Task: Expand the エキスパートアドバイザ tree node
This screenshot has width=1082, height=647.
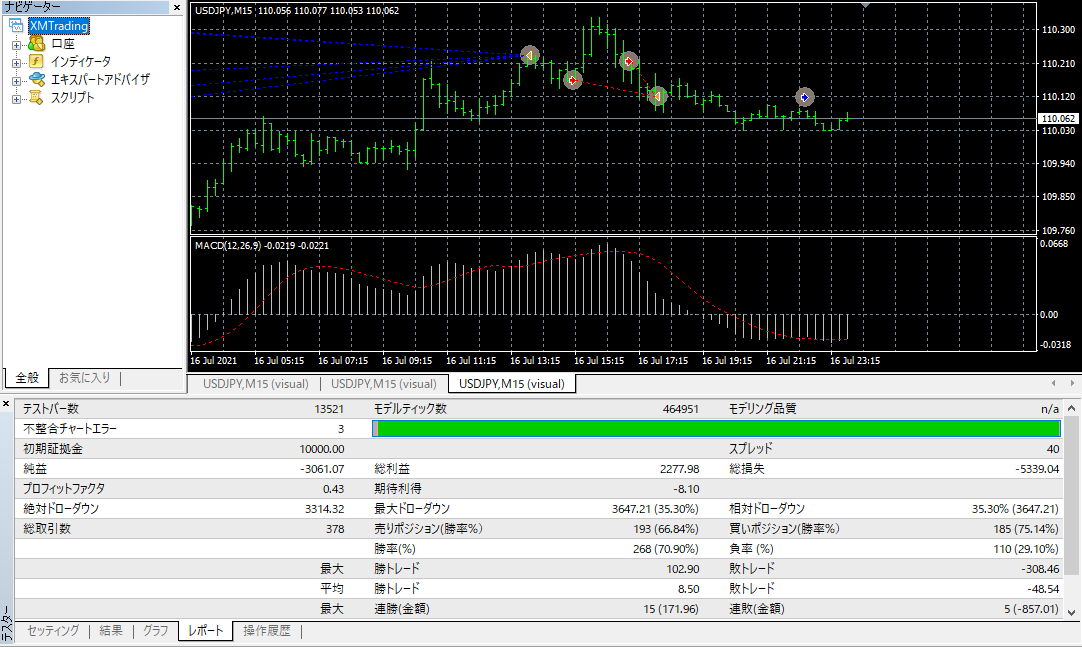Action: point(16,81)
